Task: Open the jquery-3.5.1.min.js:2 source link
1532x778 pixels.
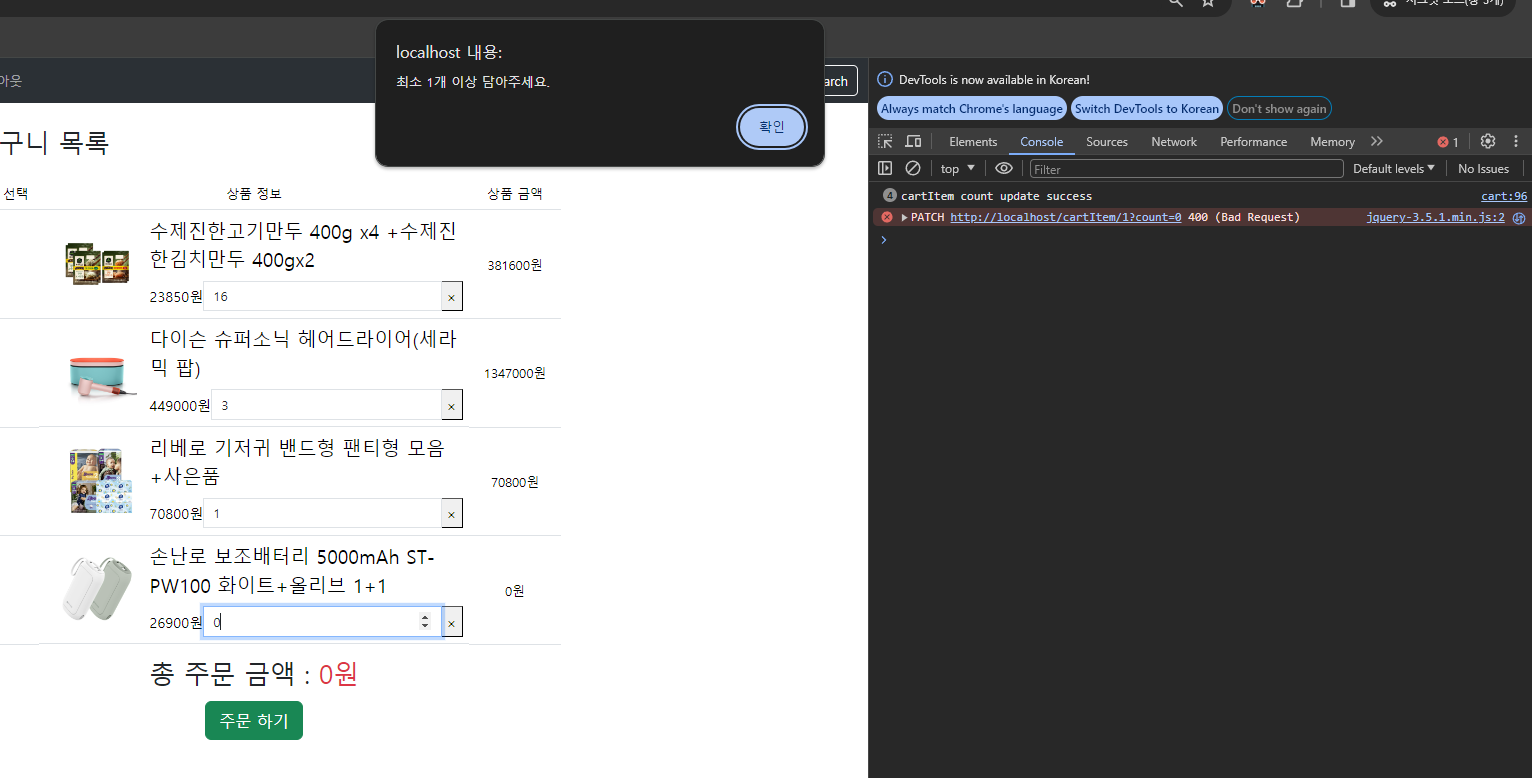Action: [x=1435, y=217]
